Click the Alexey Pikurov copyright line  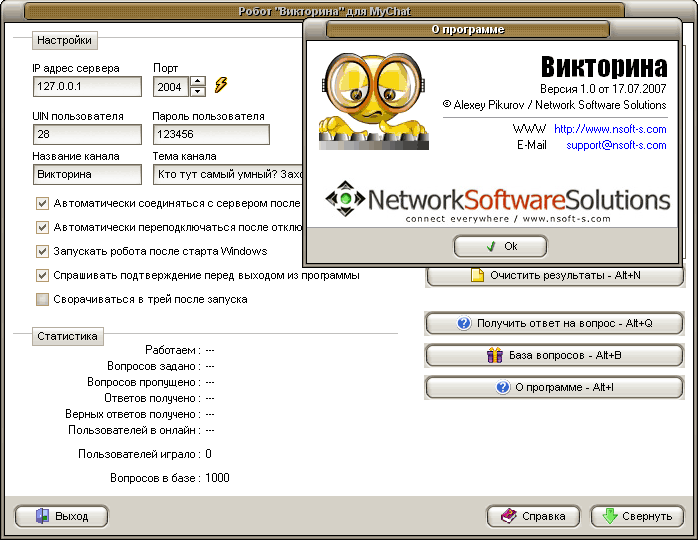point(555,105)
